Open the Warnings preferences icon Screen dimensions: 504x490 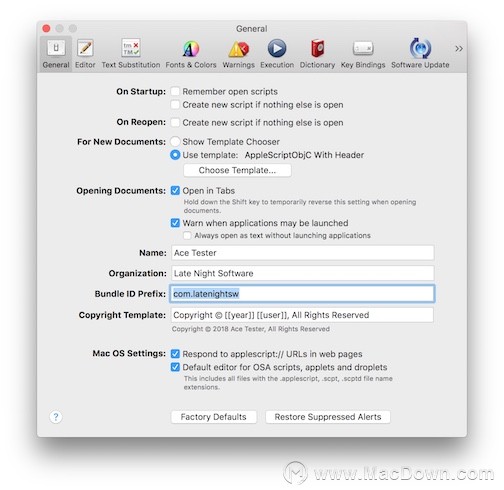tap(238, 49)
